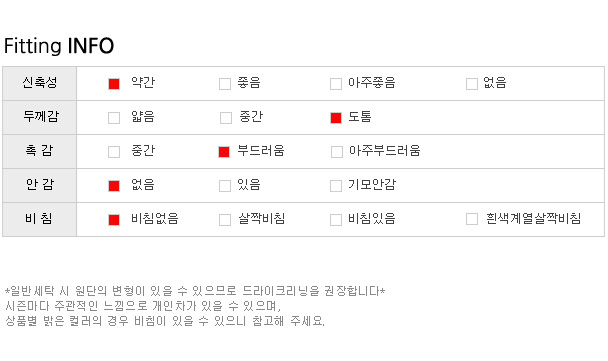Tick the 기모안감 checkbox
This screenshot has width=608, height=361.
point(336,186)
